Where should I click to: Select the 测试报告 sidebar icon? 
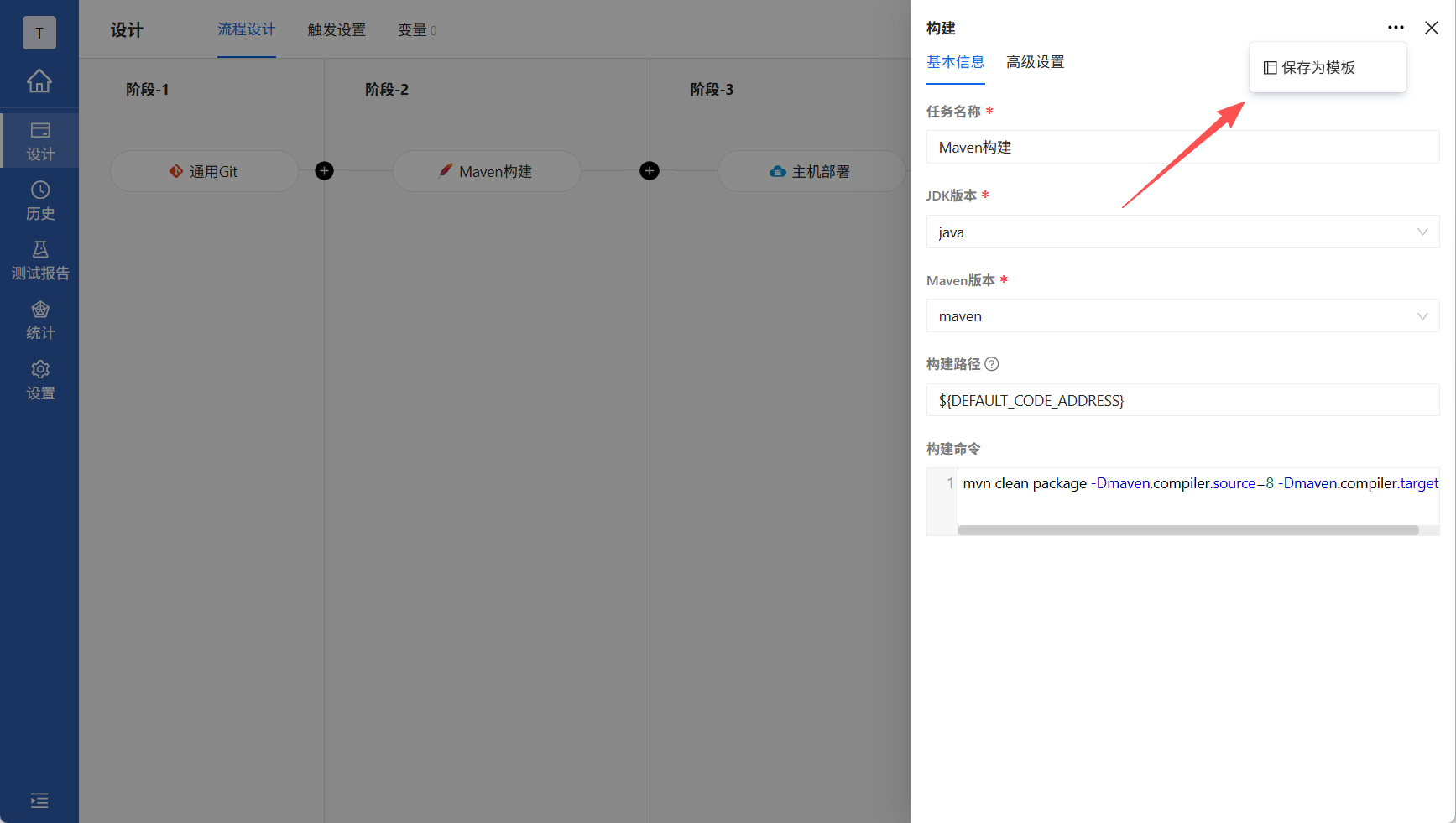(x=39, y=258)
